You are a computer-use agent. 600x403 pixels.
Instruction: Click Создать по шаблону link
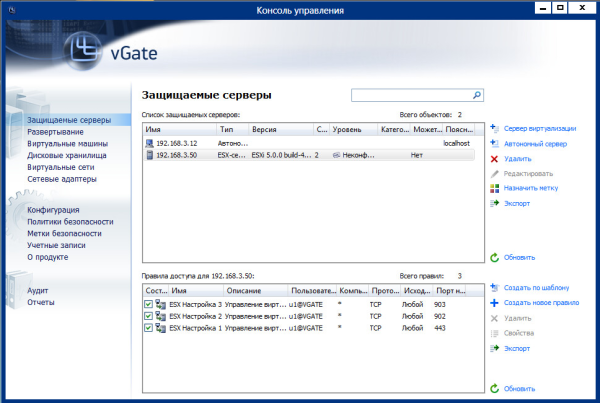pos(536,288)
